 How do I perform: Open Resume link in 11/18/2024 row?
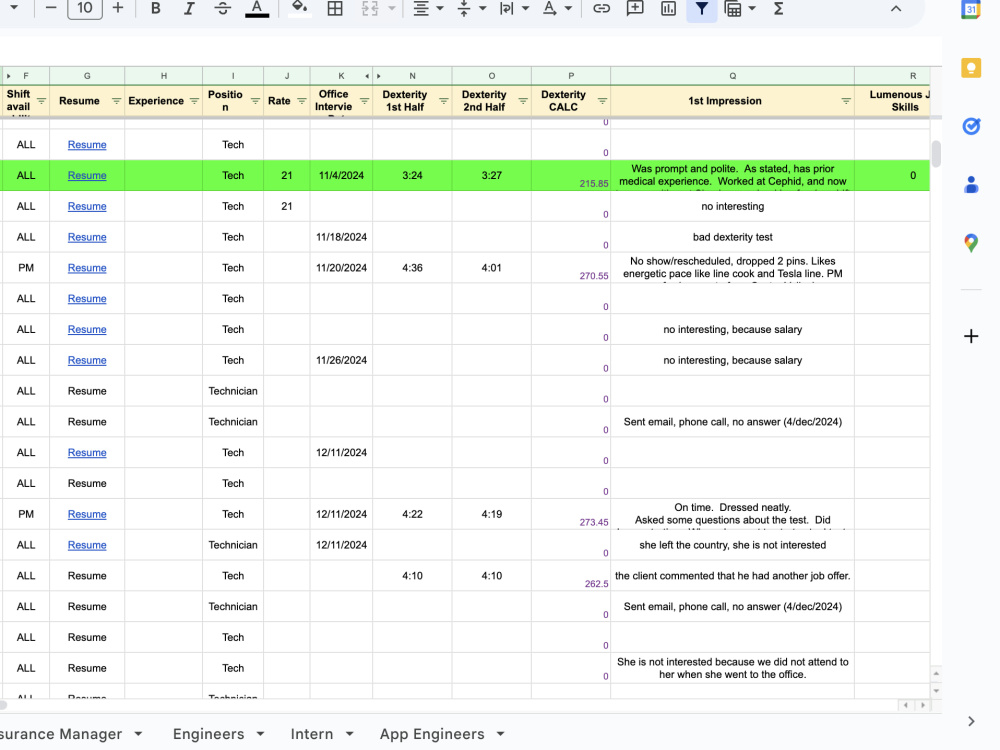pyautogui.click(x=87, y=237)
